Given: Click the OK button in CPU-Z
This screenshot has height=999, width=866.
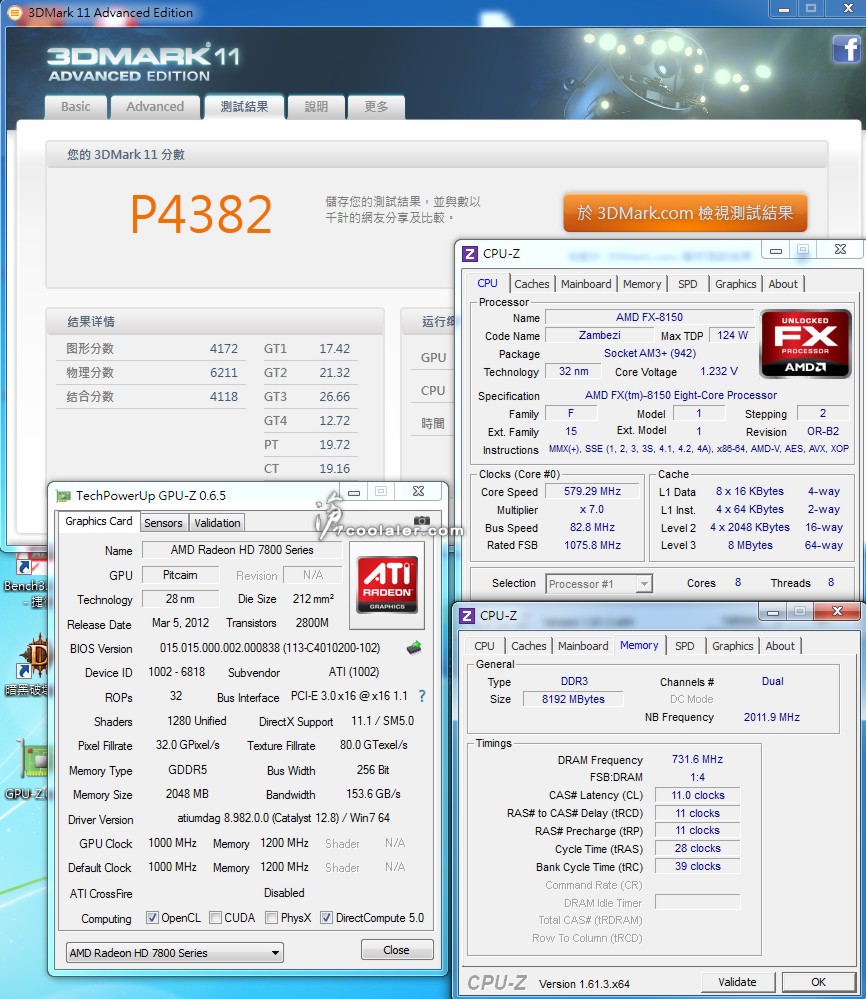Looking at the screenshot, I should [818, 982].
